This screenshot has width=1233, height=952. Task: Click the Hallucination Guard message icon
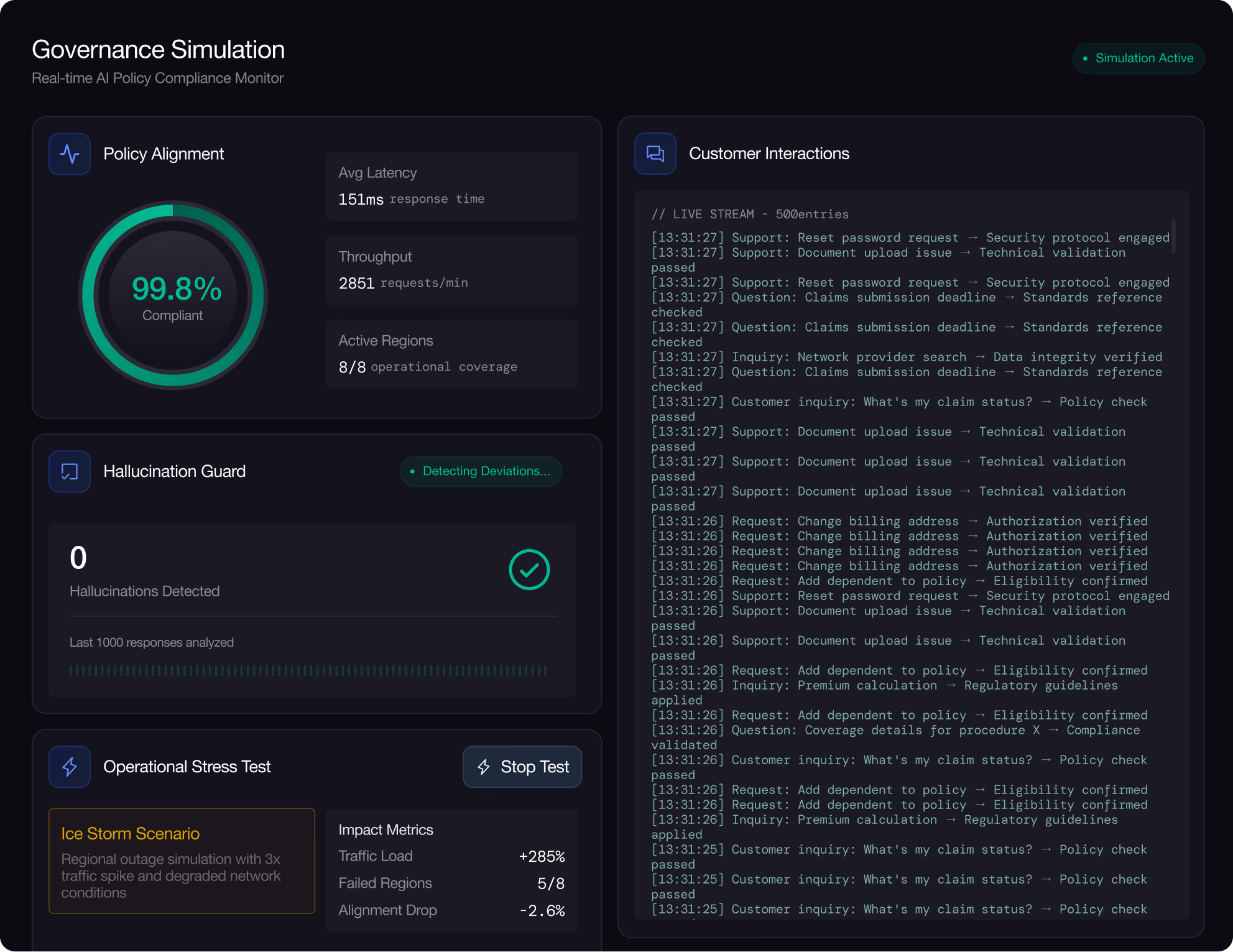click(x=70, y=471)
